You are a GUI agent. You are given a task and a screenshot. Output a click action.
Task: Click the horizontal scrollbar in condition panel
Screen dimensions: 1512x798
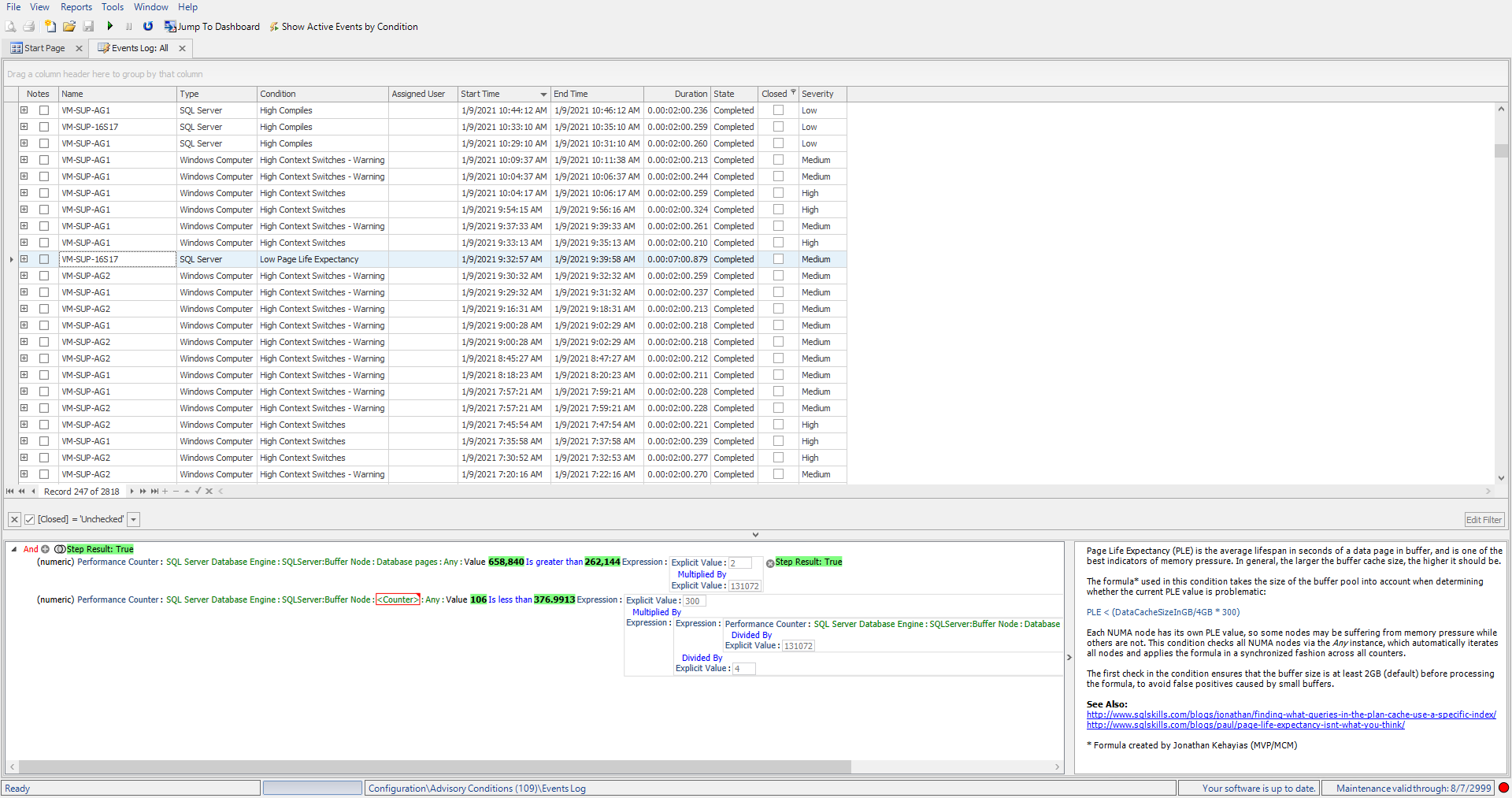(x=433, y=767)
